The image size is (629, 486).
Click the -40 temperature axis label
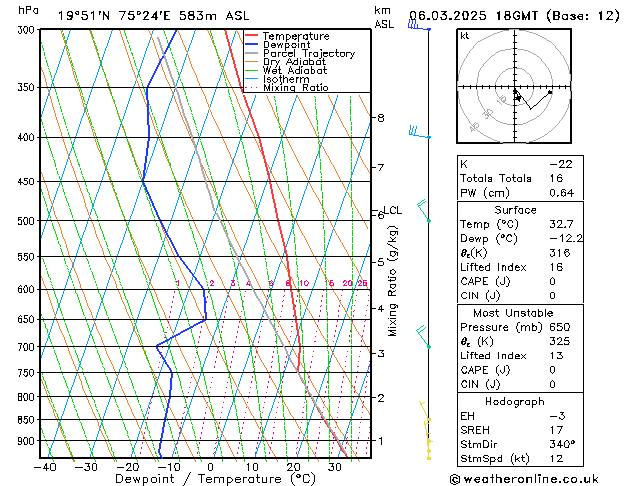coord(45,467)
